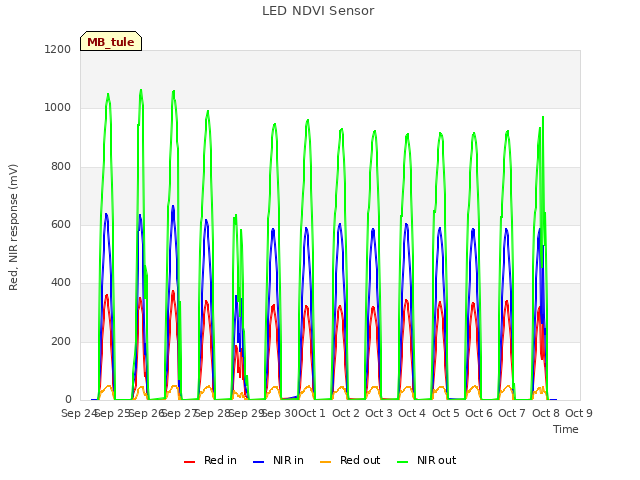Click the orange Red out legend swatch
The image size is (640, 480).
(x=325, y=462)
